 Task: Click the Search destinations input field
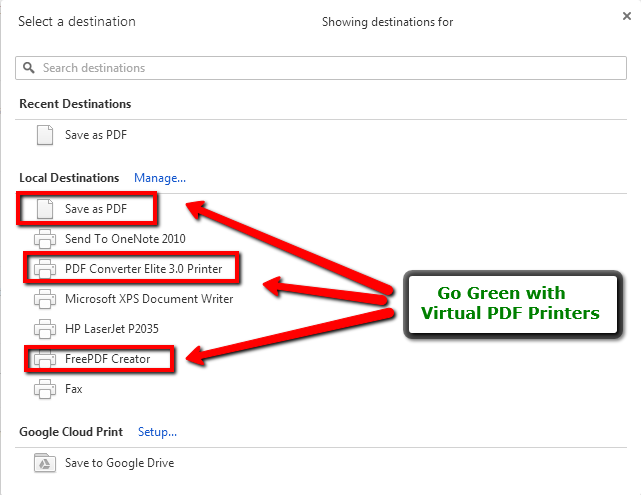click(321, 68)
